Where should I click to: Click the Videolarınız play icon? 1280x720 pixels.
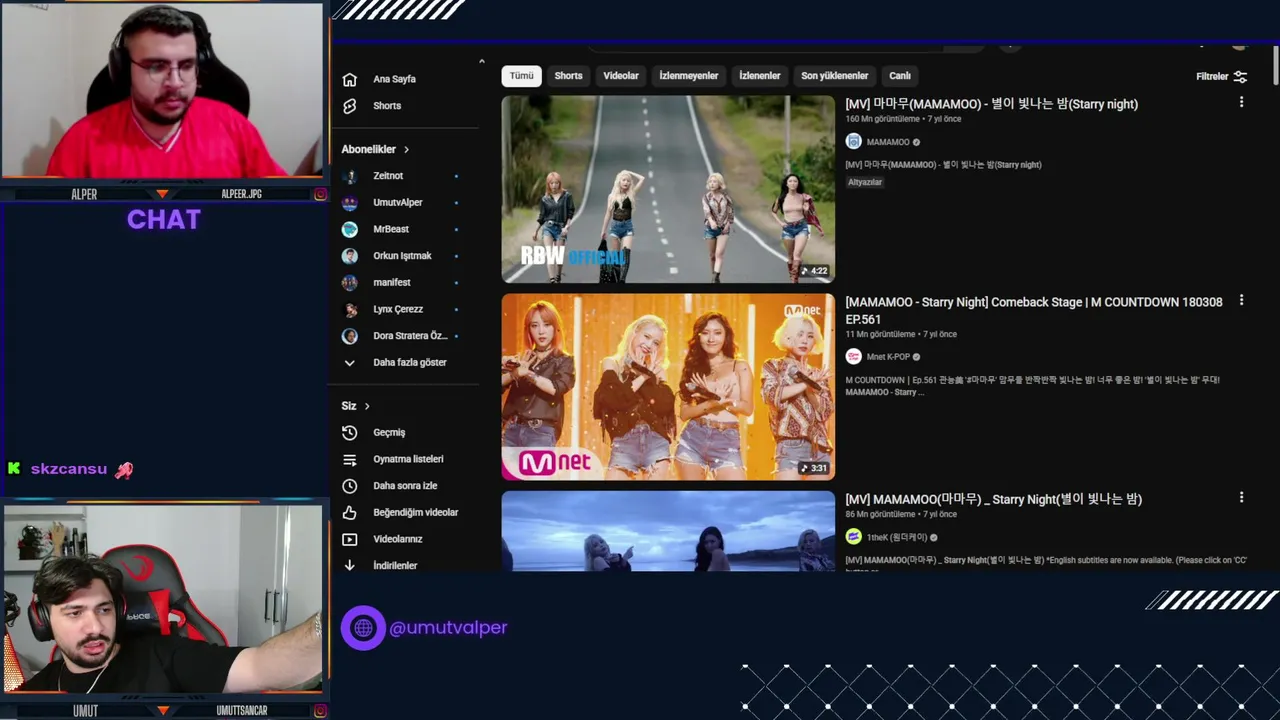[x=349, y=539]
